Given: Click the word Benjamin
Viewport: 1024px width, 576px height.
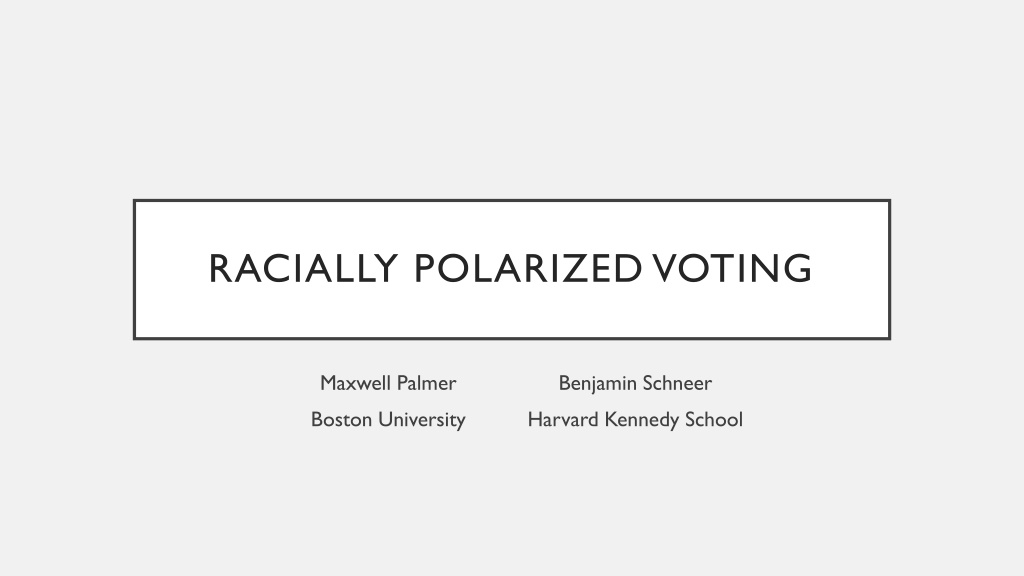Looking at the screenshot, I should [592, 384].
